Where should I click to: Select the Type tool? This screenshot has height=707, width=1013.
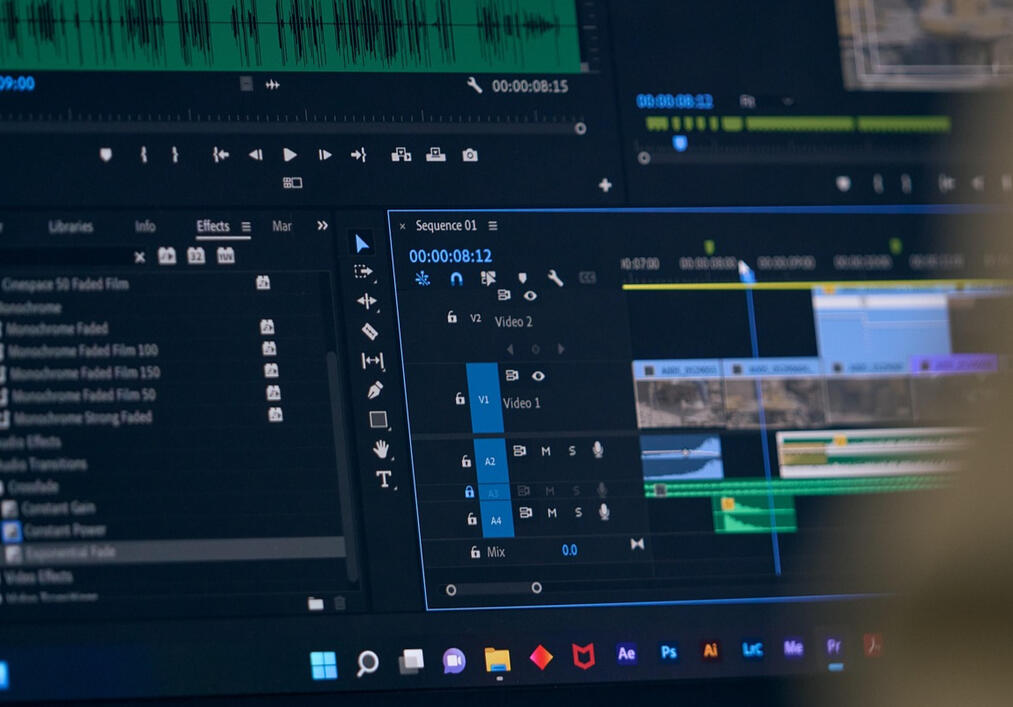(384, 479)
